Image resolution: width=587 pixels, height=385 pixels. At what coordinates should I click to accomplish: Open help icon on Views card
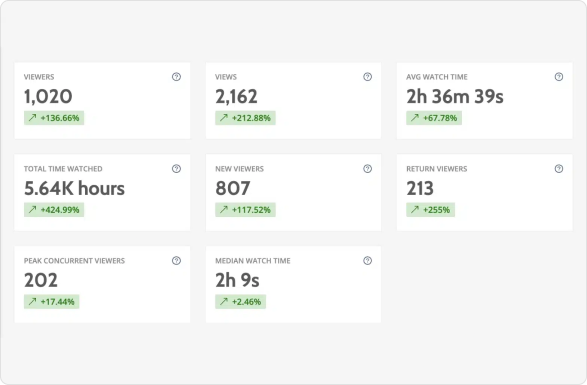click(368, 77)
